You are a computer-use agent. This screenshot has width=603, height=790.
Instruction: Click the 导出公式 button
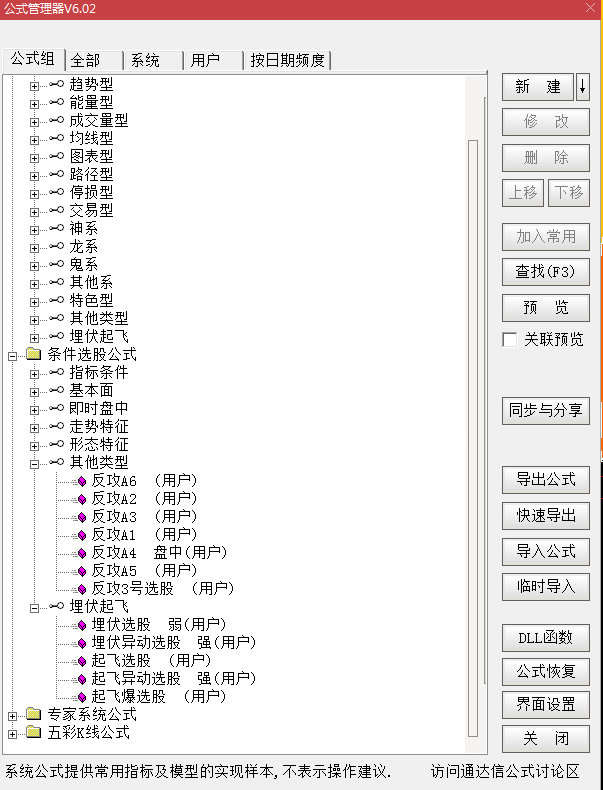tap(545, 480)
